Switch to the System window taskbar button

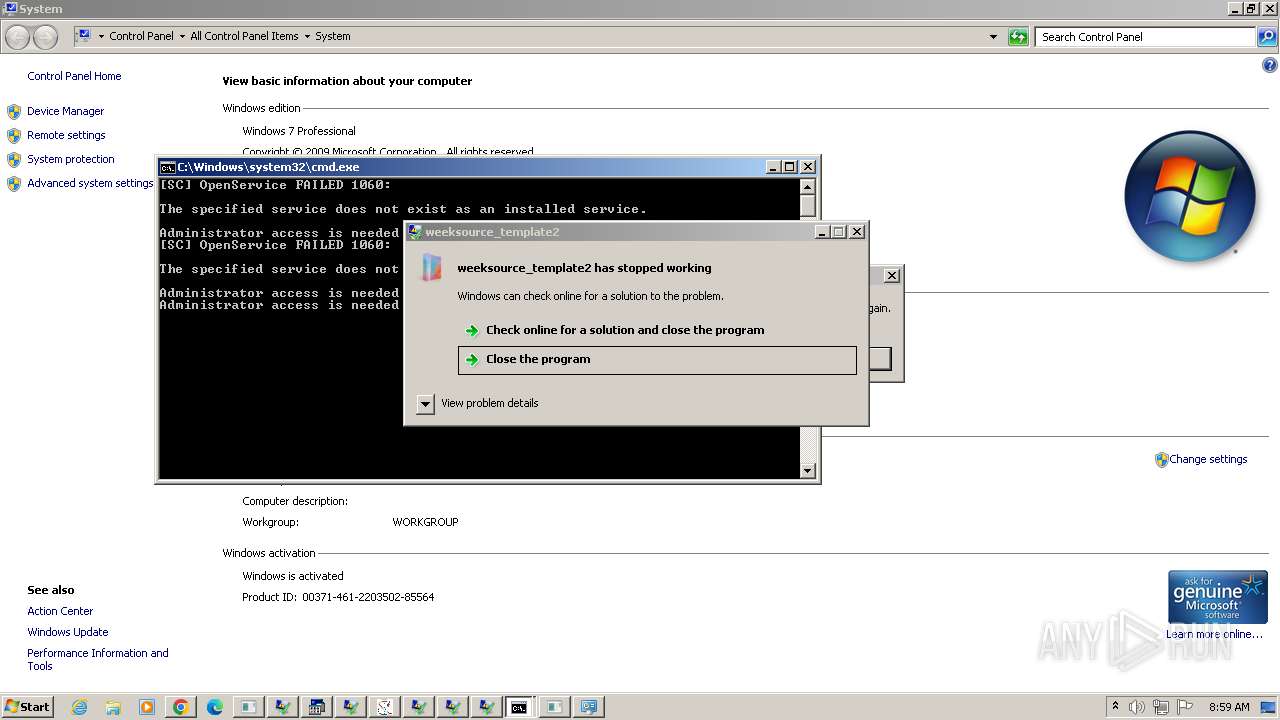coord(589,707)
